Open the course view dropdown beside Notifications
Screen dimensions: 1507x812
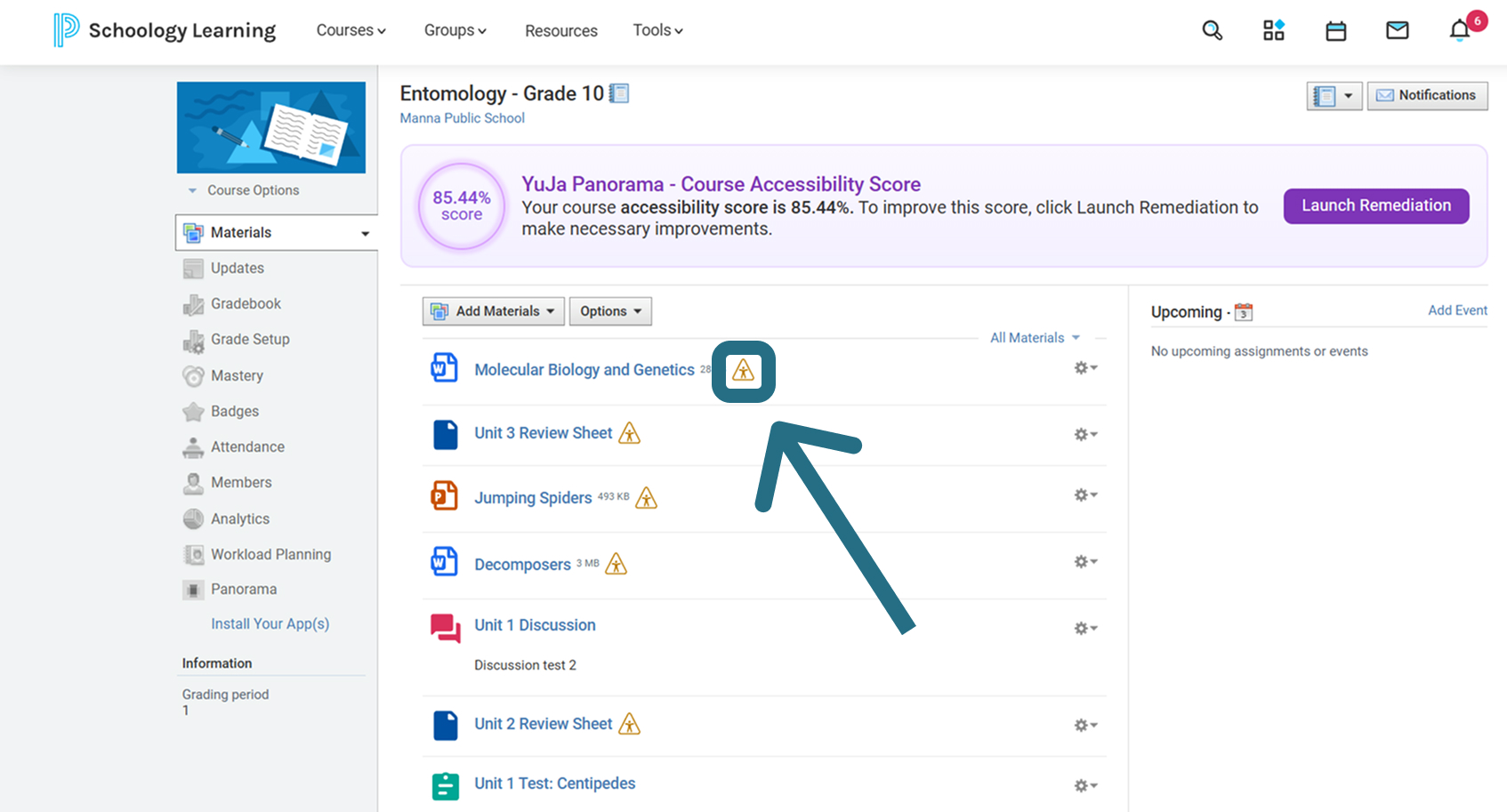1334,96
